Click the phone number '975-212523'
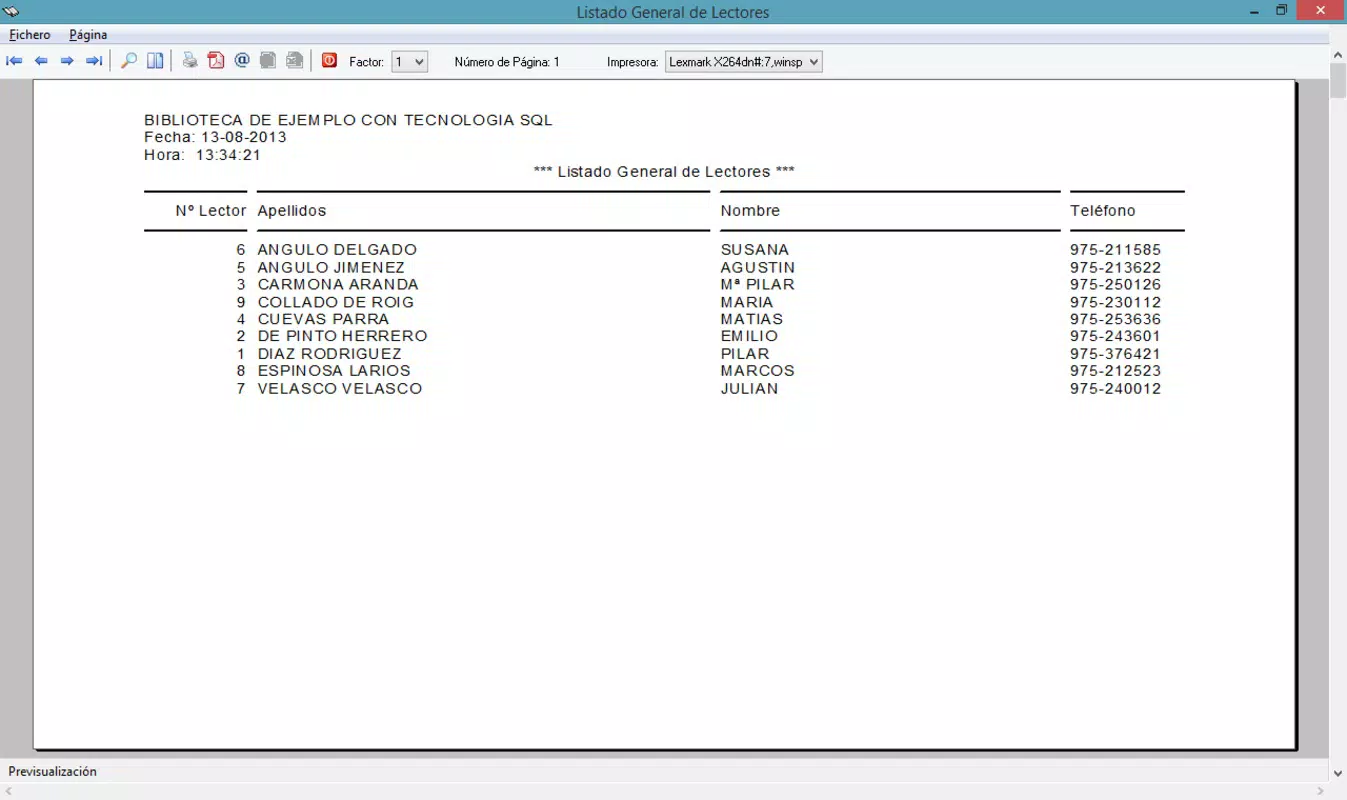The height and width of the screenshot is (800, 1347). [x=1116, y=371]
